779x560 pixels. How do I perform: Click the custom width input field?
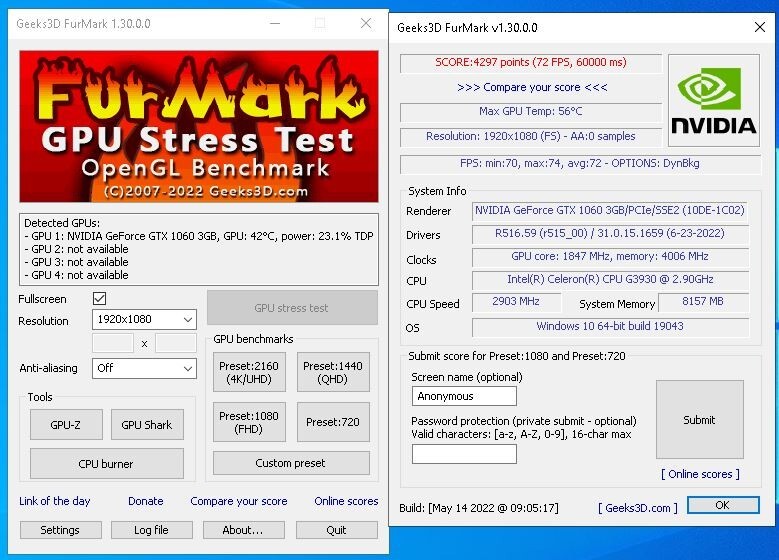tap(113, 343)
